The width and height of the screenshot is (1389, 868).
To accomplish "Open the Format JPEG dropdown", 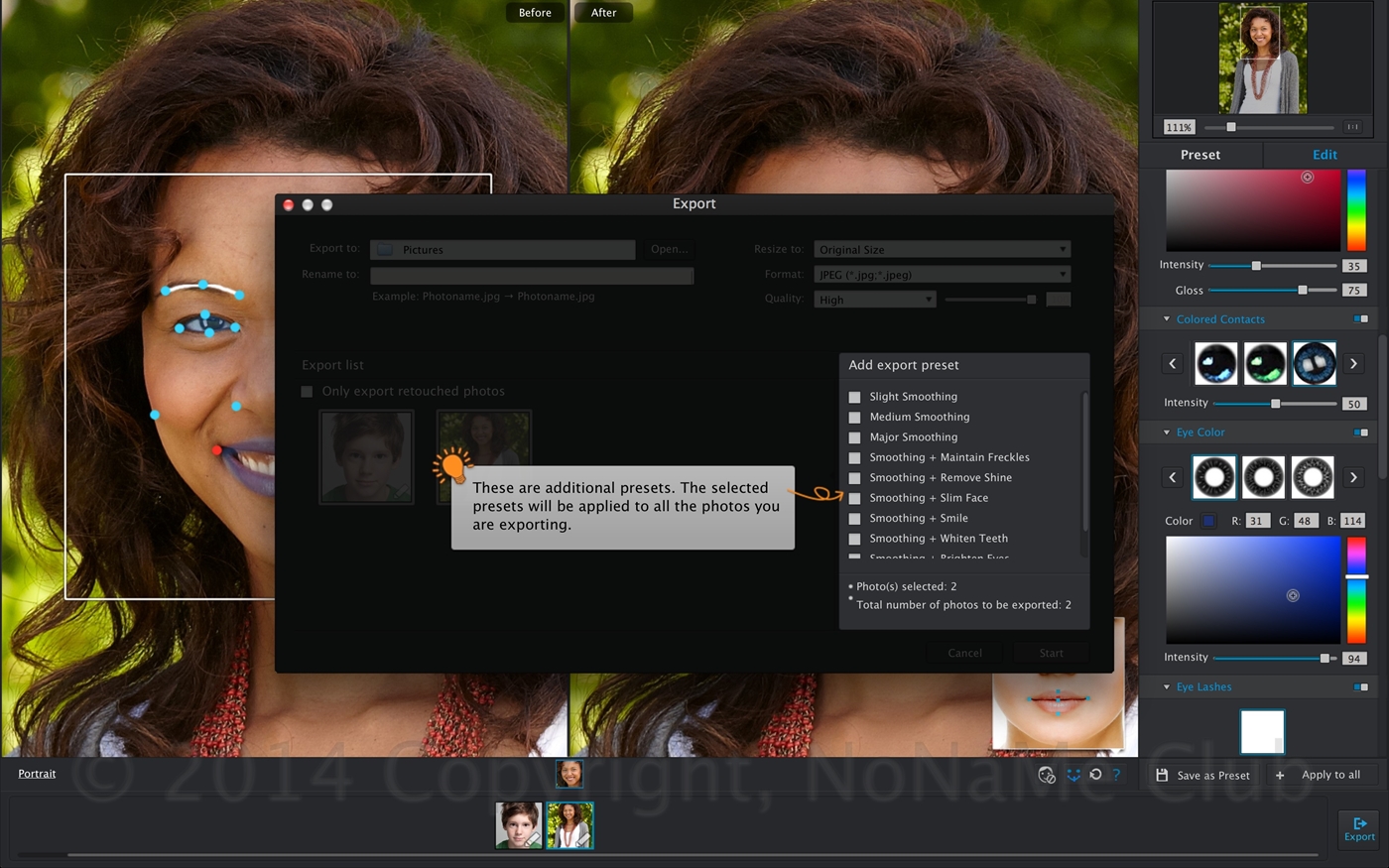I will tap(942, 274).
